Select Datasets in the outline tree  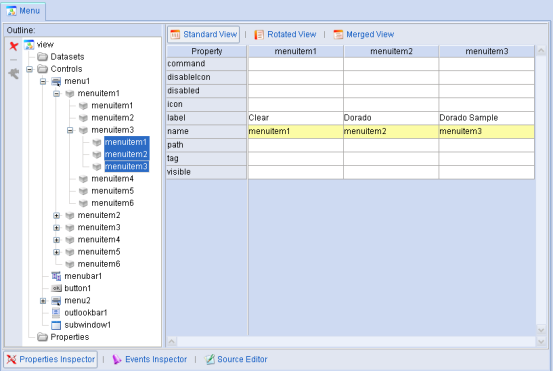67,57
